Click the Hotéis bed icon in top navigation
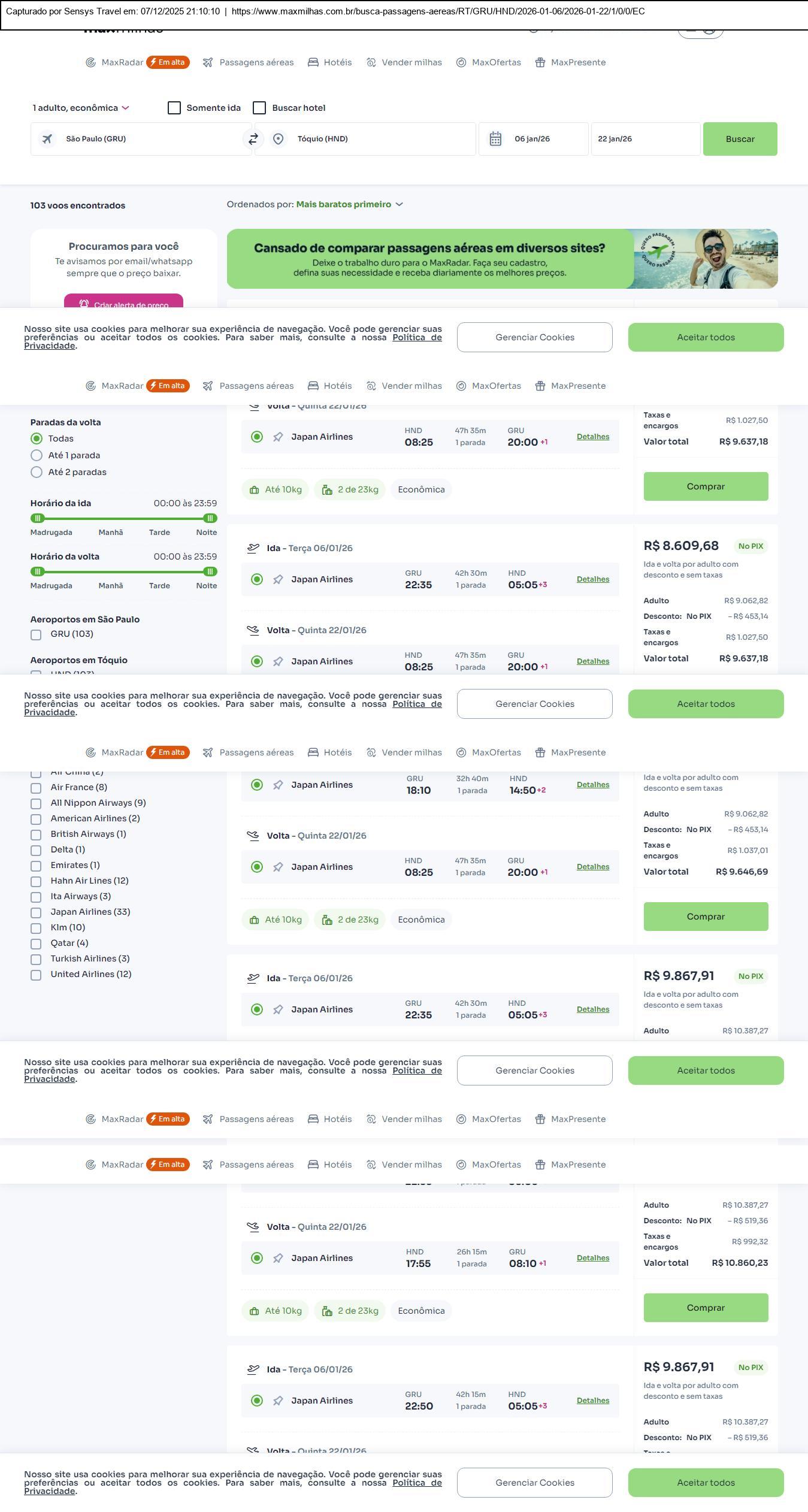 click(x=313, y=62)
